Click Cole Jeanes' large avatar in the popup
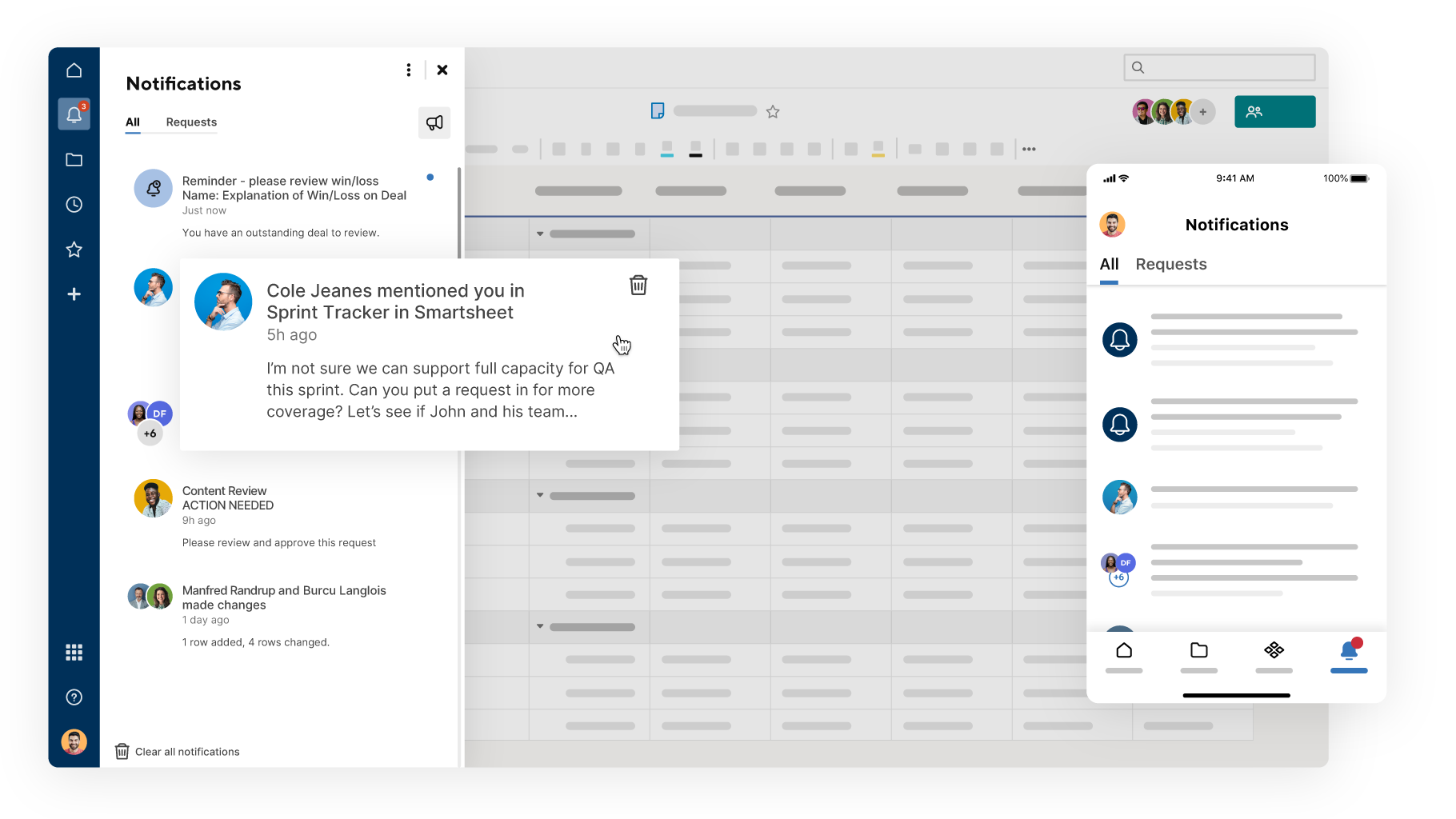The height and width of the screenshot is (819, 1456). [x=223, y=302]
